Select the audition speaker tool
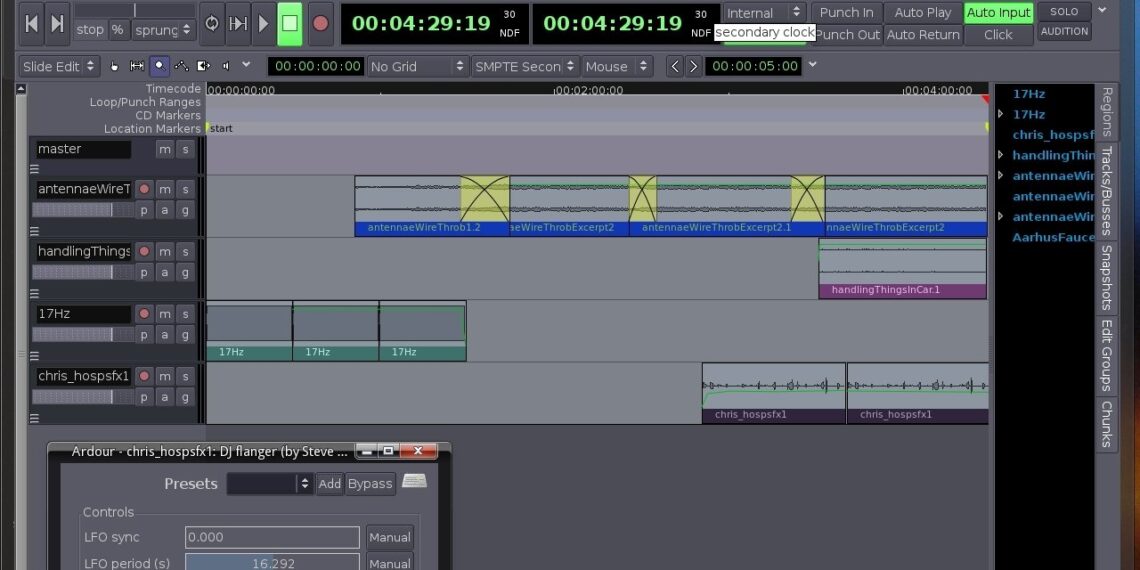This screenshot has width=1140, height=570. coord(225,67)
